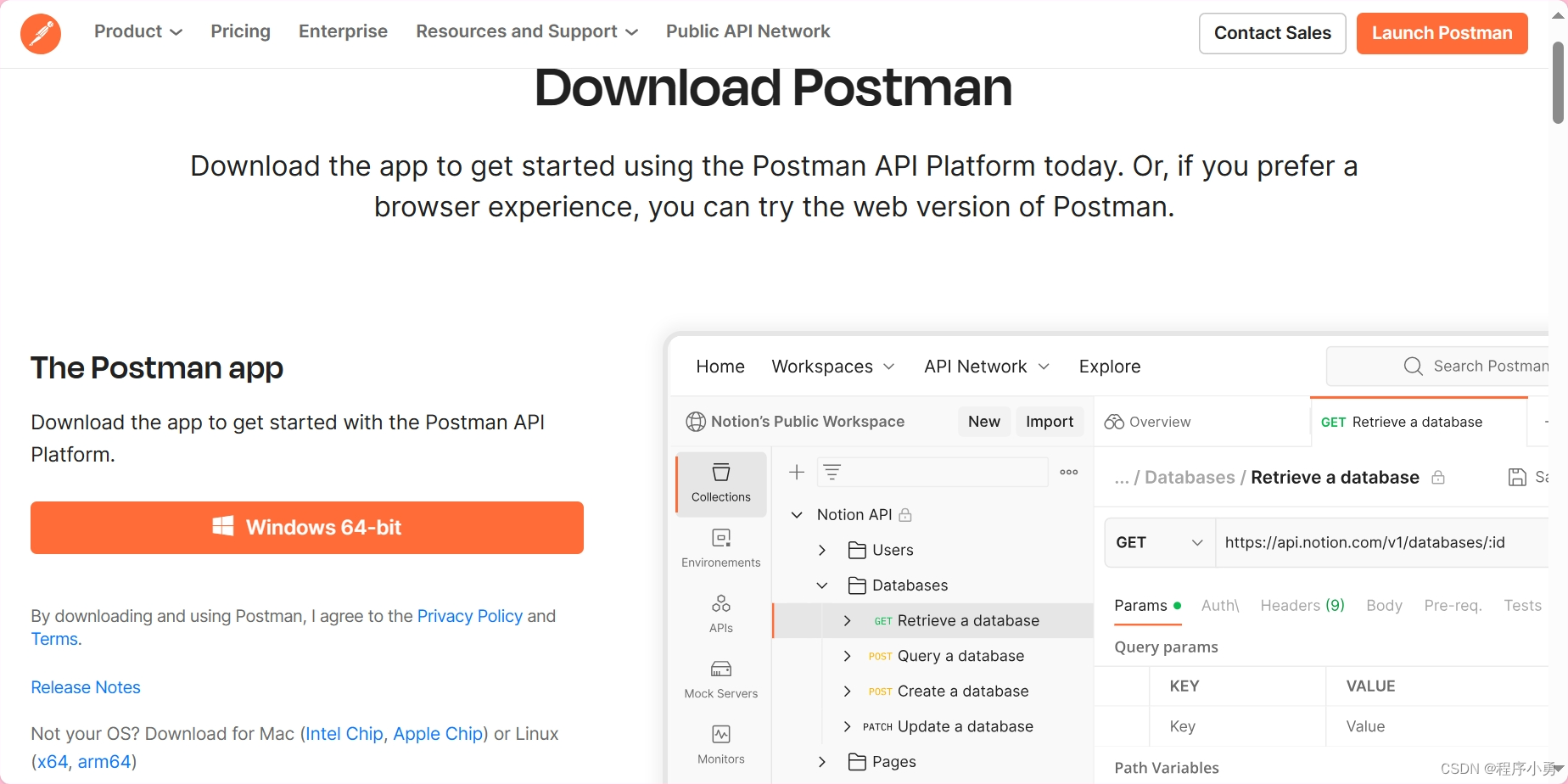Click the Users folder icon
Viewport: 1568px width, 784px height.
[x=857, y=551]
